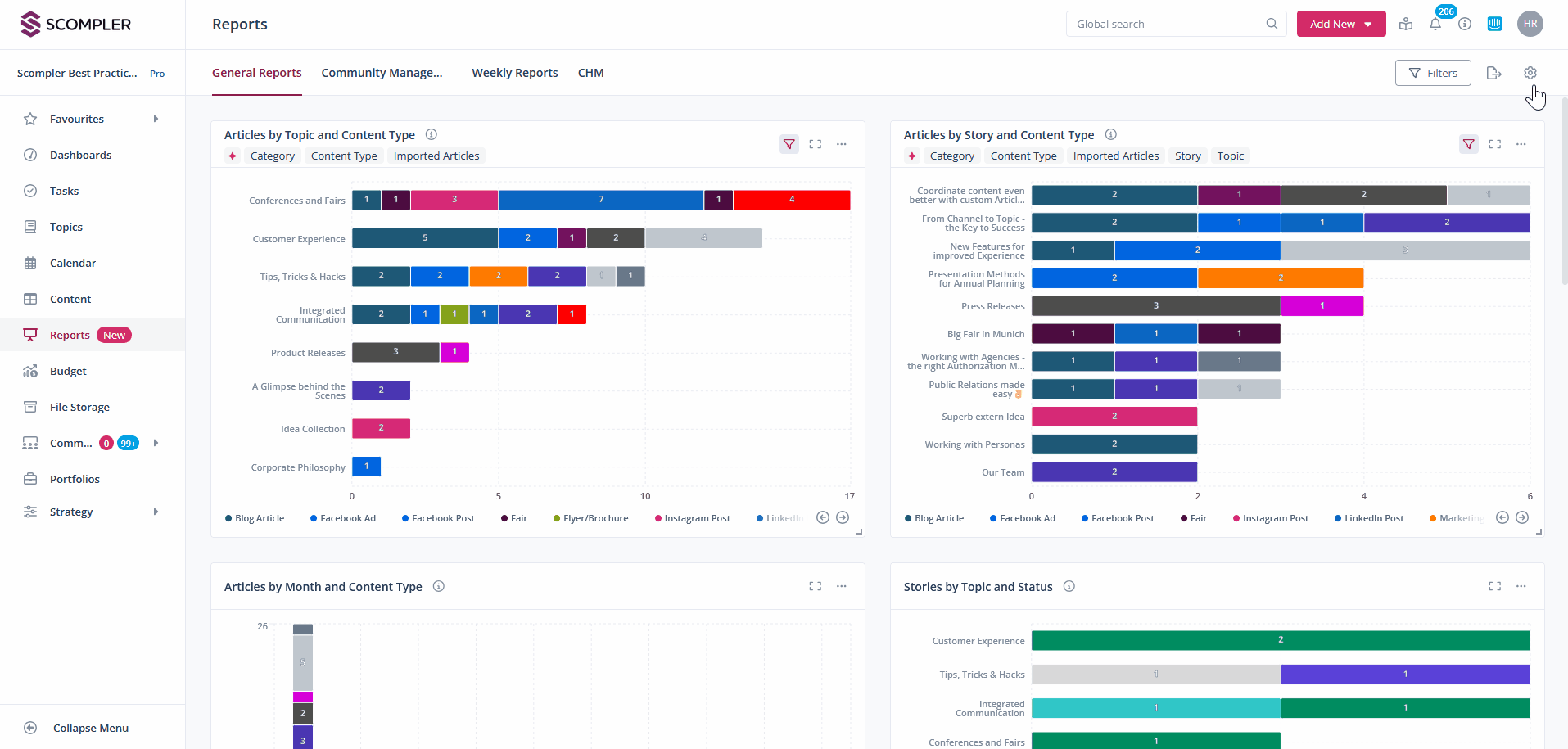Image resolution: width=1568 pixels, height=749 pixels.
Task: Click into the Global search field
Action: [x=1168, y=24]
